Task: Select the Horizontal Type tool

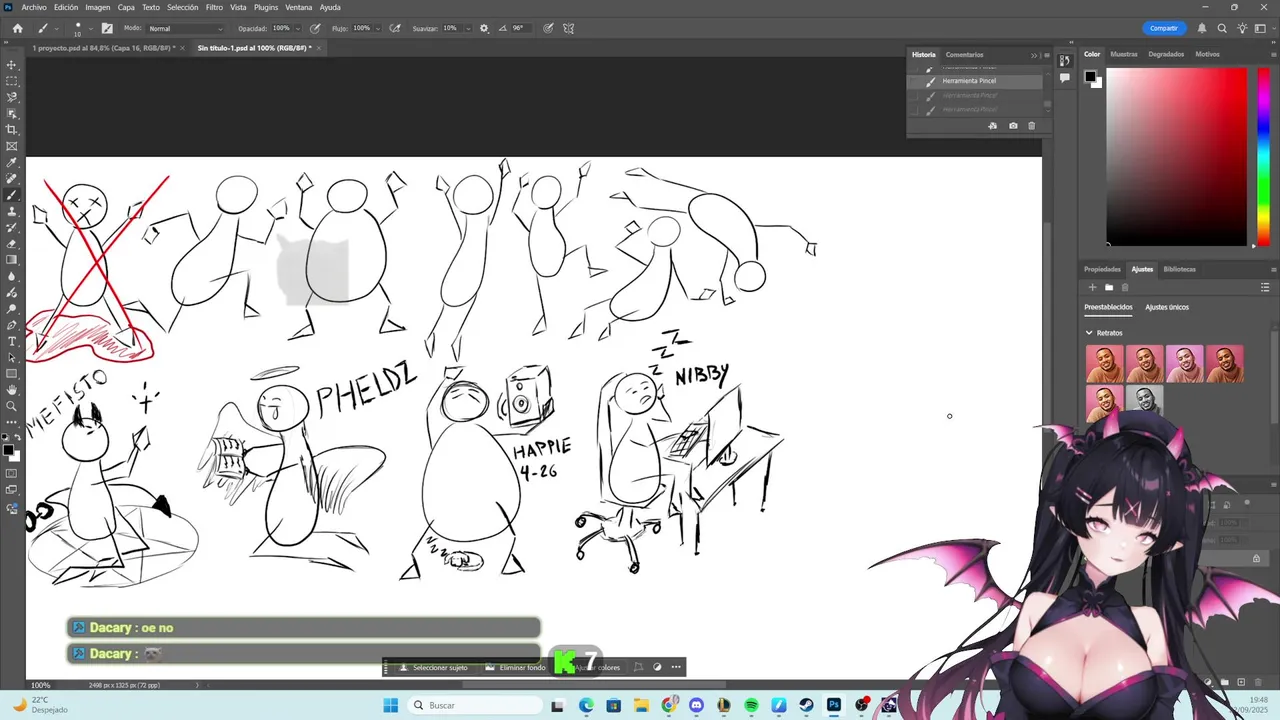Action: 12,341
